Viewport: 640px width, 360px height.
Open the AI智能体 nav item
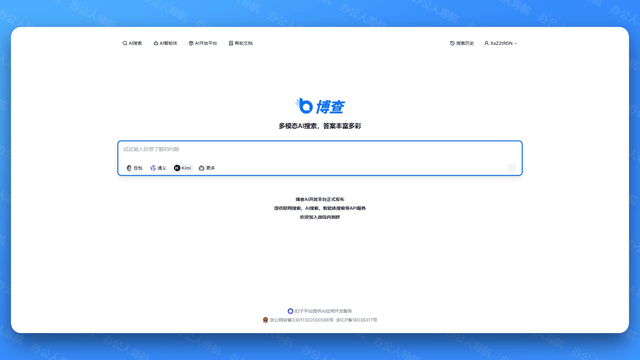tap(165, 43)
